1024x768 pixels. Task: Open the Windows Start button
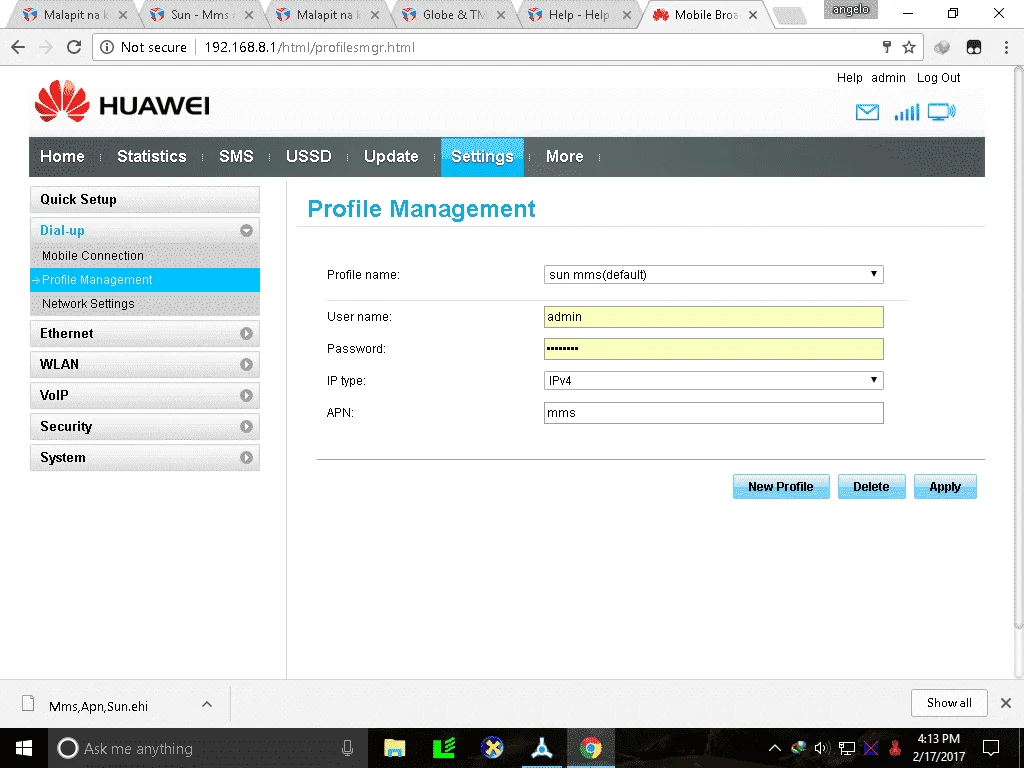click(24, 748)
